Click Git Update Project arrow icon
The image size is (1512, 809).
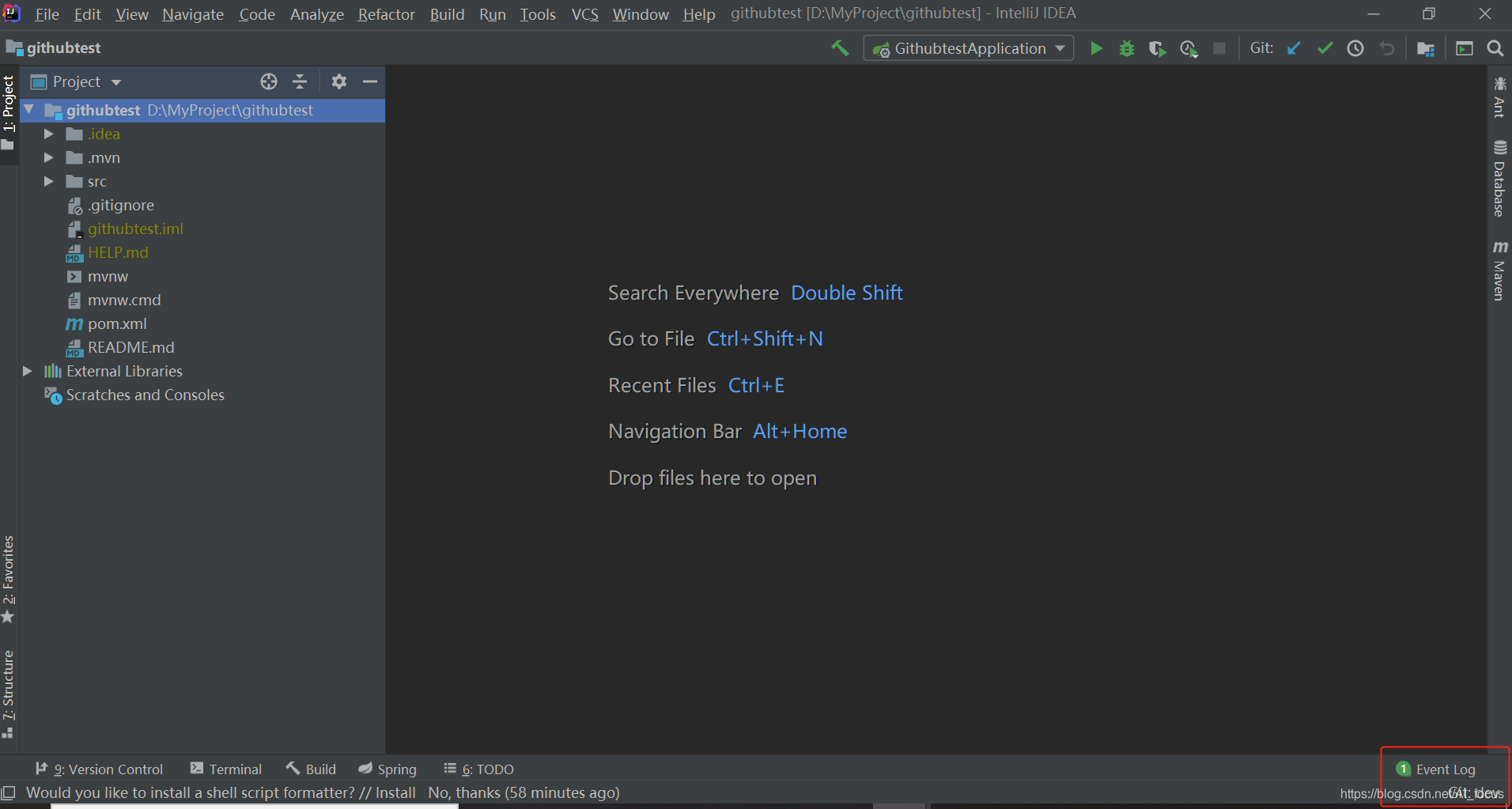pyautogui.click(x=1294, y=48)
